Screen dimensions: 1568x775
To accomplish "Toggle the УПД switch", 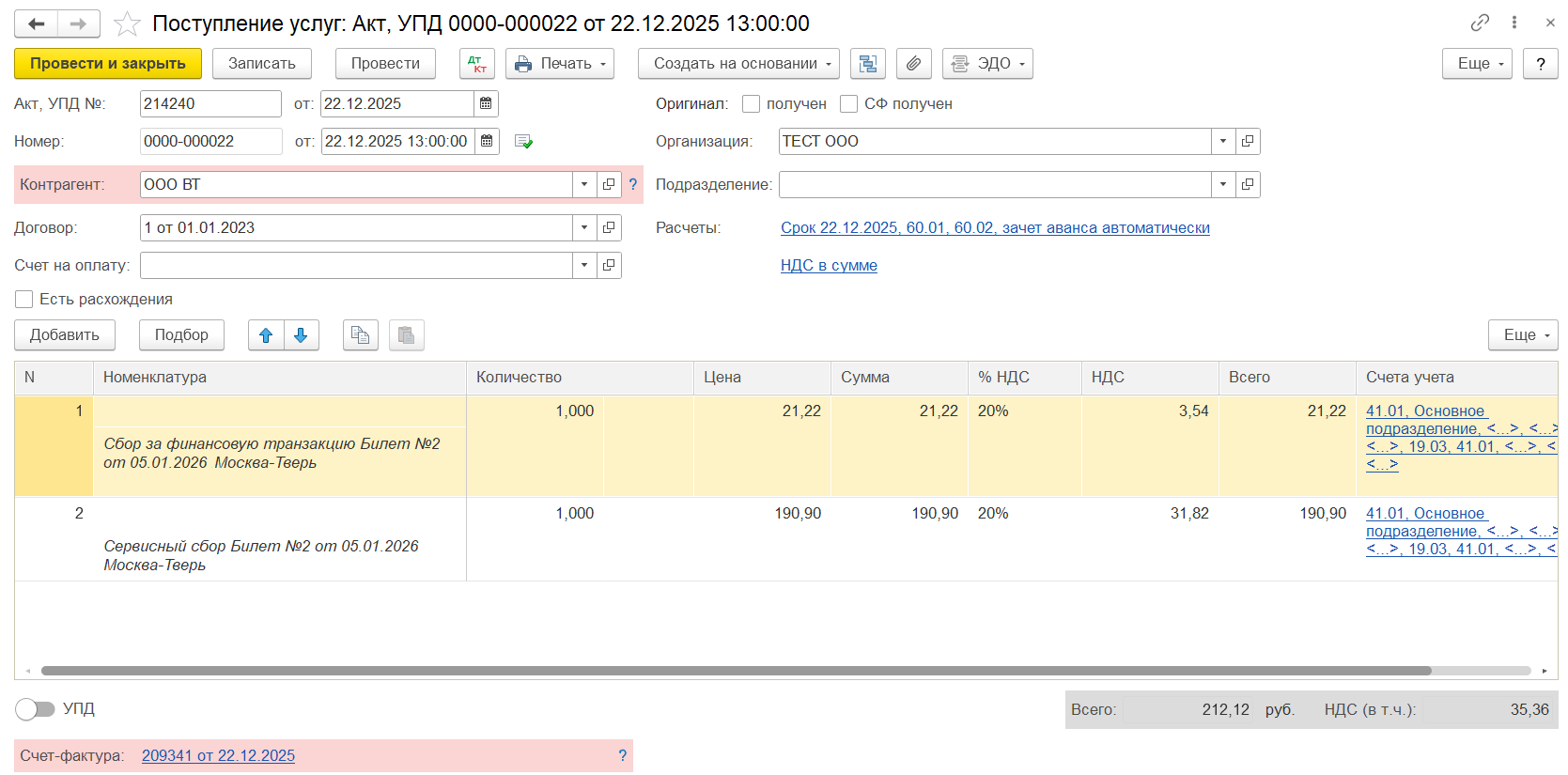I will pos(36,709).
